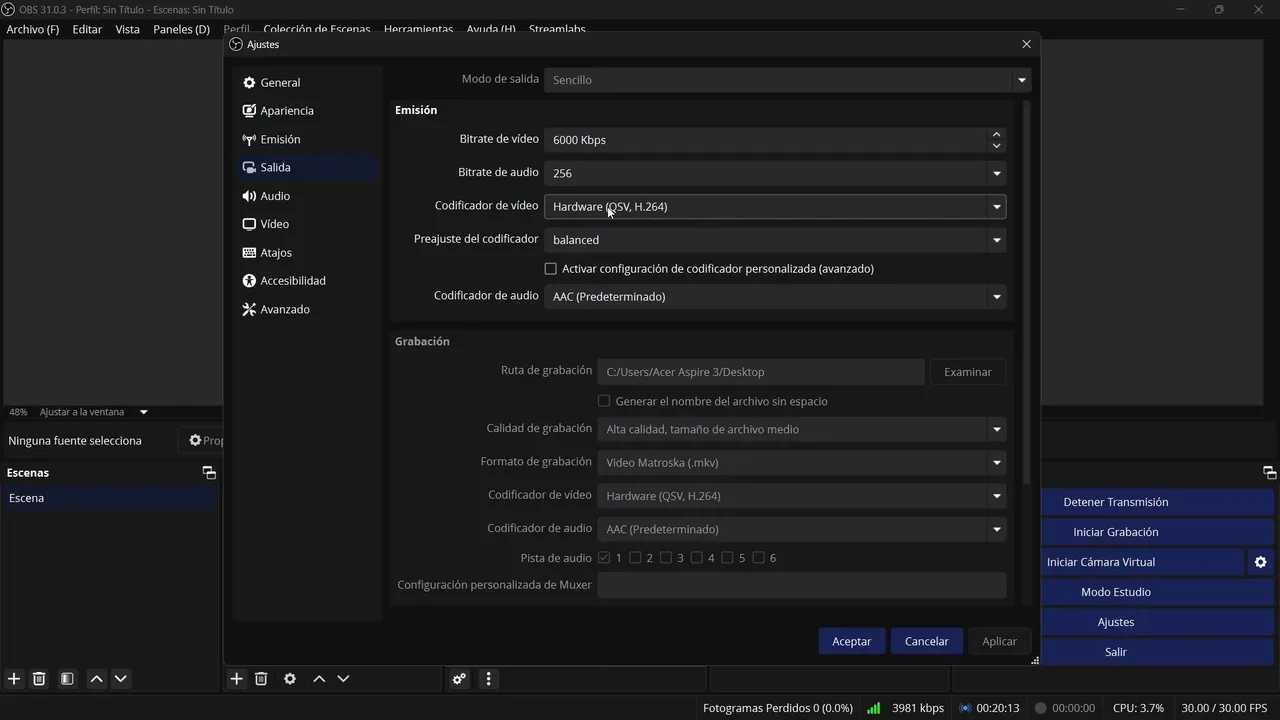Open the General settings section

[x=306, y=83]
